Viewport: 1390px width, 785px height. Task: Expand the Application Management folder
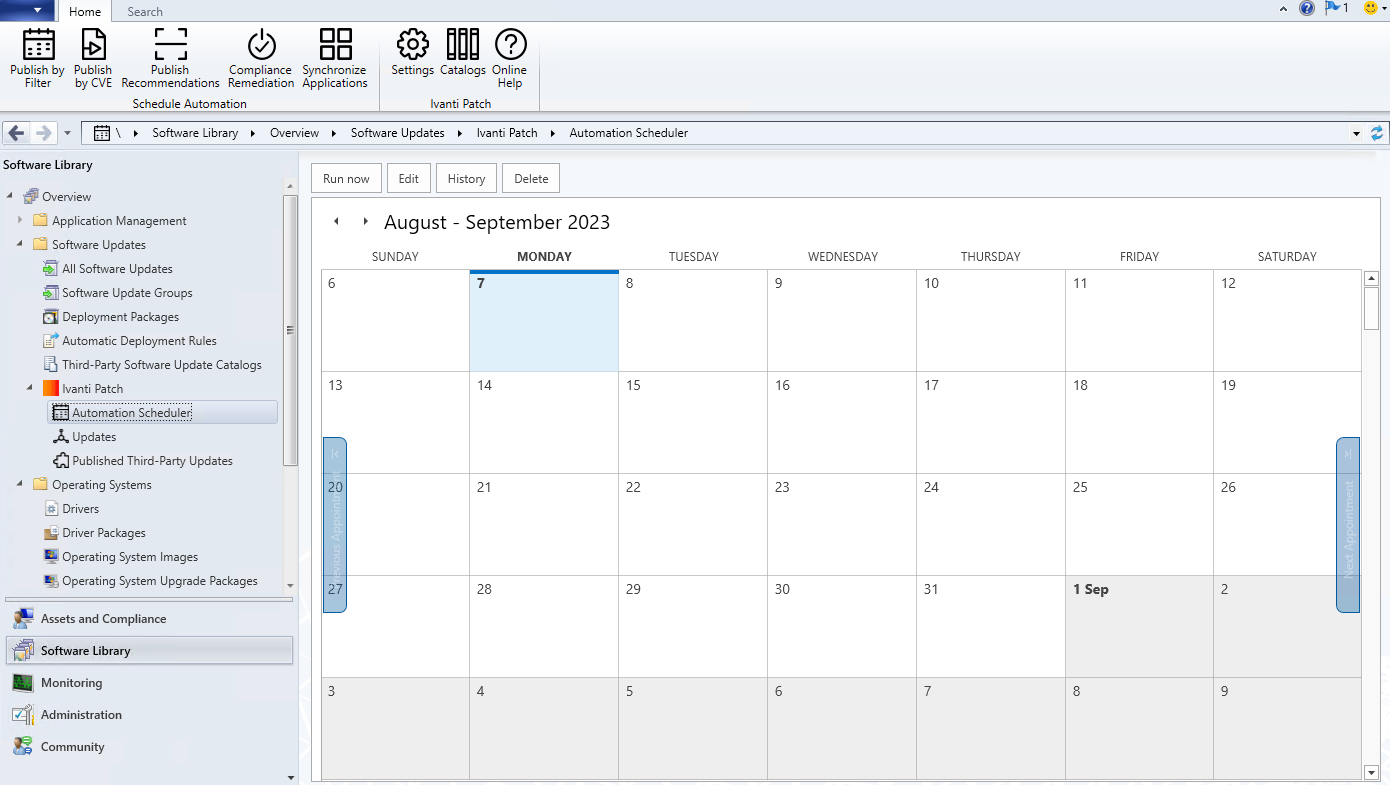[20, 221]
